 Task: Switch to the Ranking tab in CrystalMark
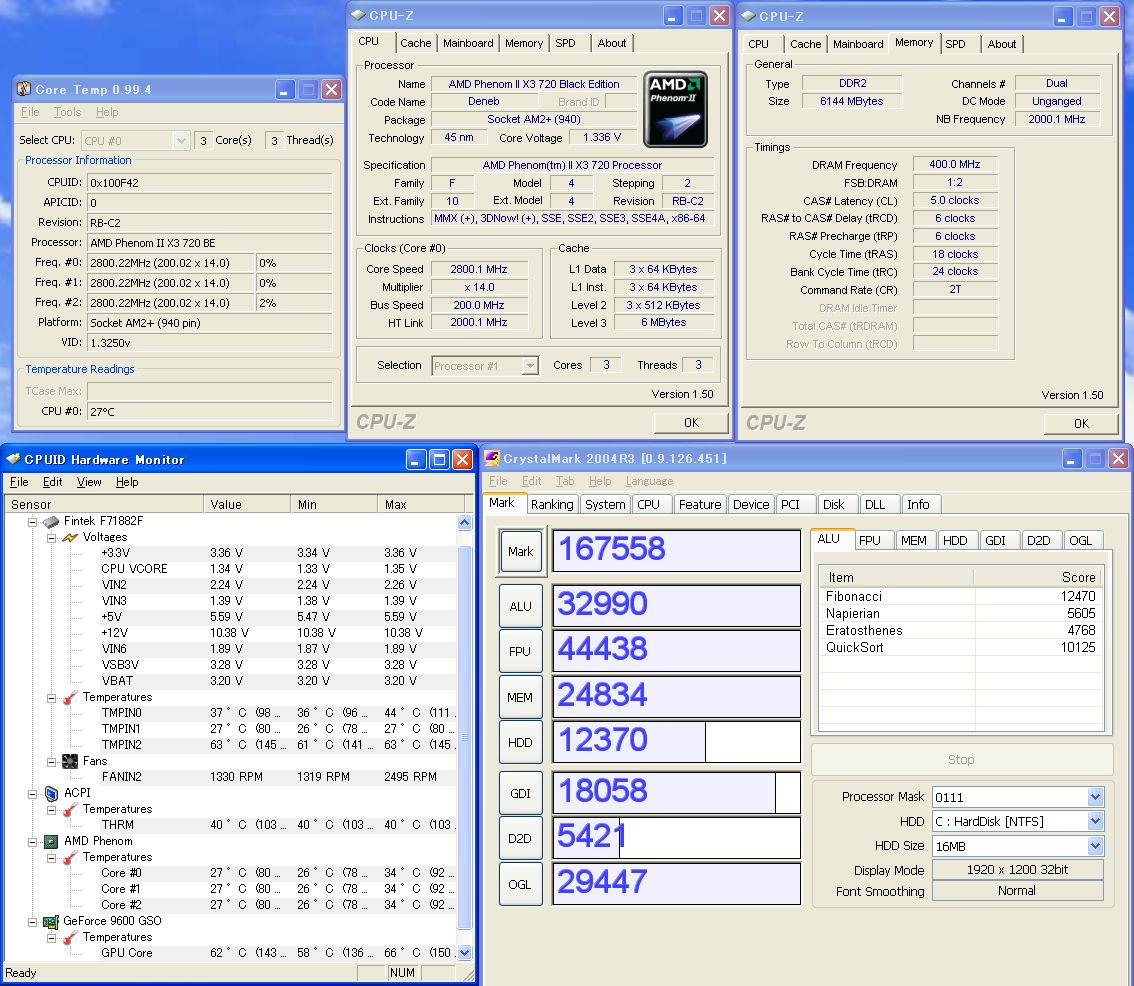[552, 505]
